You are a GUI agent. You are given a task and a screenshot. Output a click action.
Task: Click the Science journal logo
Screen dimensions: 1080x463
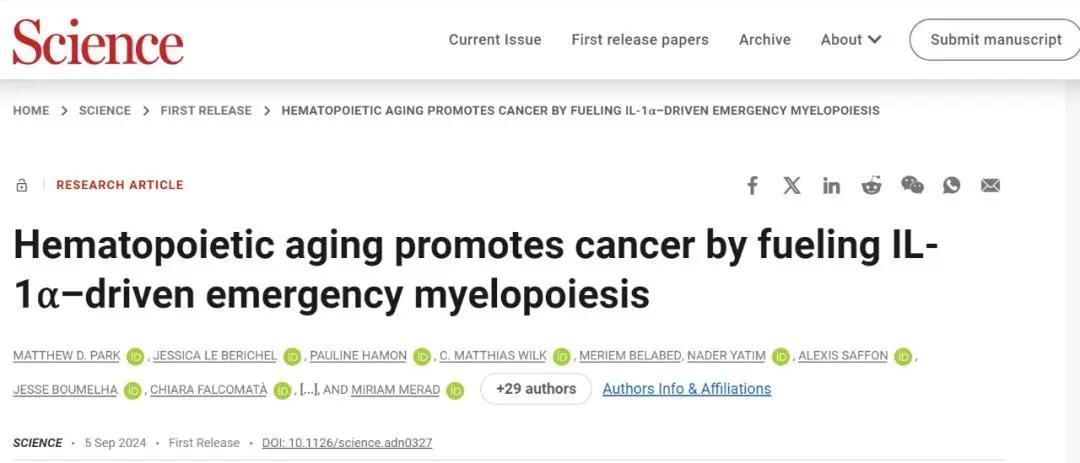coord(98,42)
